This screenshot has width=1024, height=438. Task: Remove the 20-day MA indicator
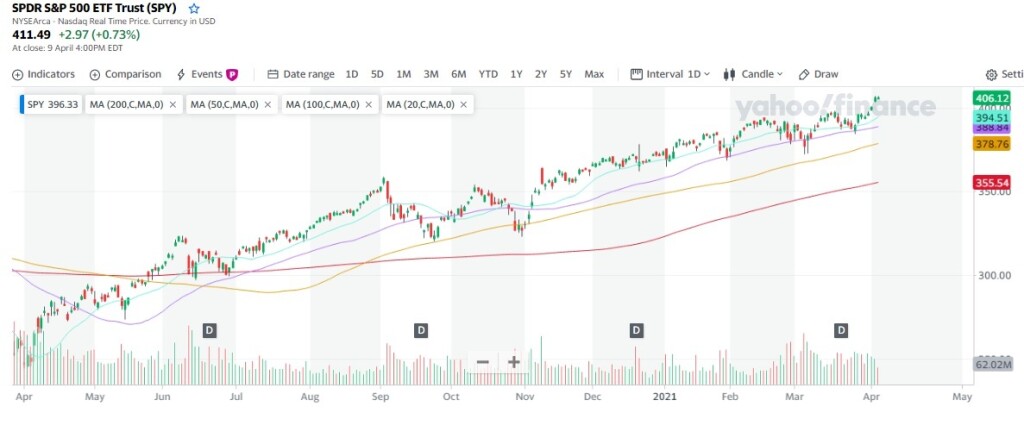point(465,105)
